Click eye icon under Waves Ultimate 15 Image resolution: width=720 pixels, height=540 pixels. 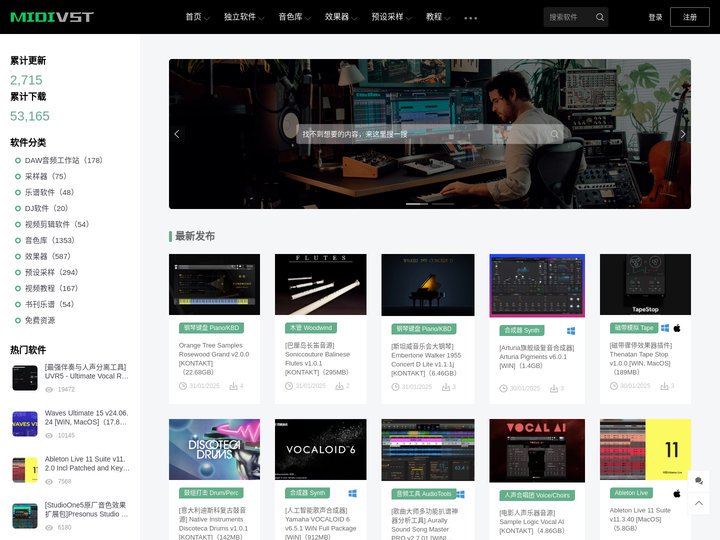click(49, 435)
